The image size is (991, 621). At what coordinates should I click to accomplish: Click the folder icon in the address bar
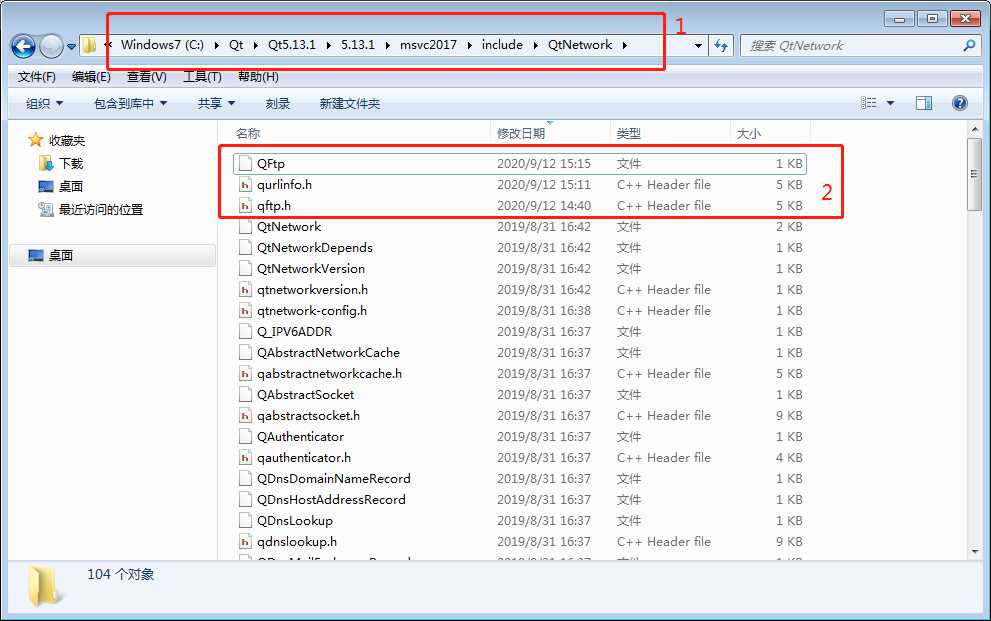[88, 45]
